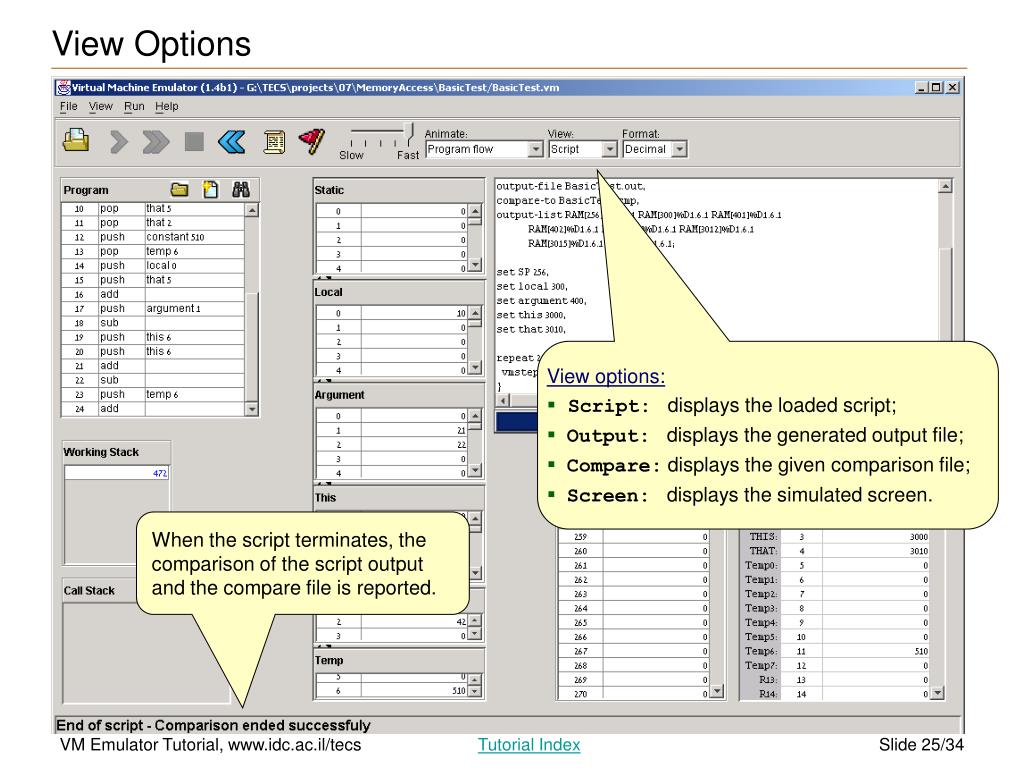Click the new file icon in Program panel
Image resolution: width=1024 pixels, height=768 pixels.
click(210, 189)
